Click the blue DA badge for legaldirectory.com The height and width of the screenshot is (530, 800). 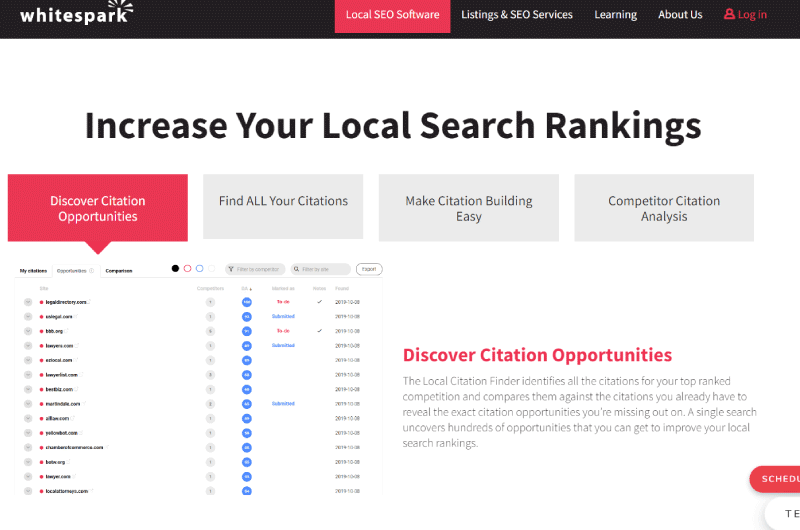246,302
